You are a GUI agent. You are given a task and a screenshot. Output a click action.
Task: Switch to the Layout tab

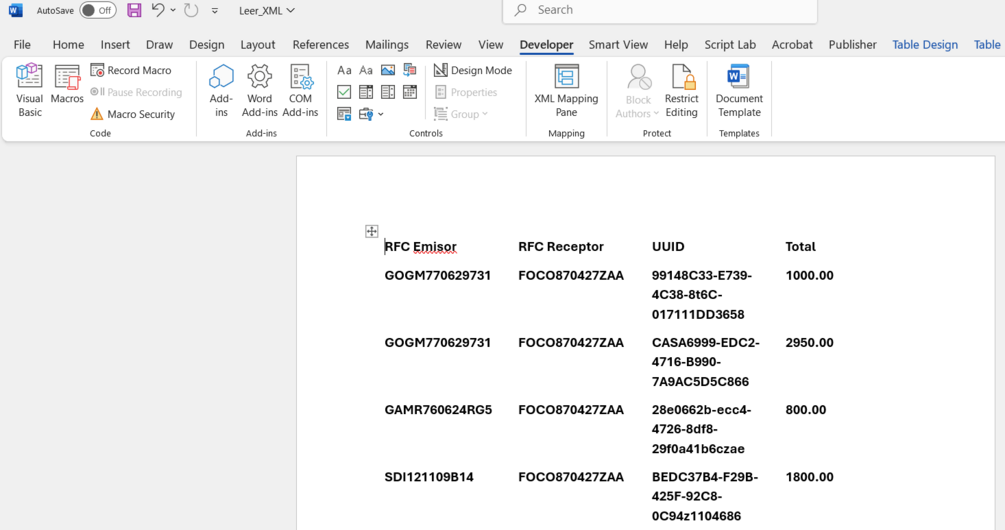pos(258,45)
